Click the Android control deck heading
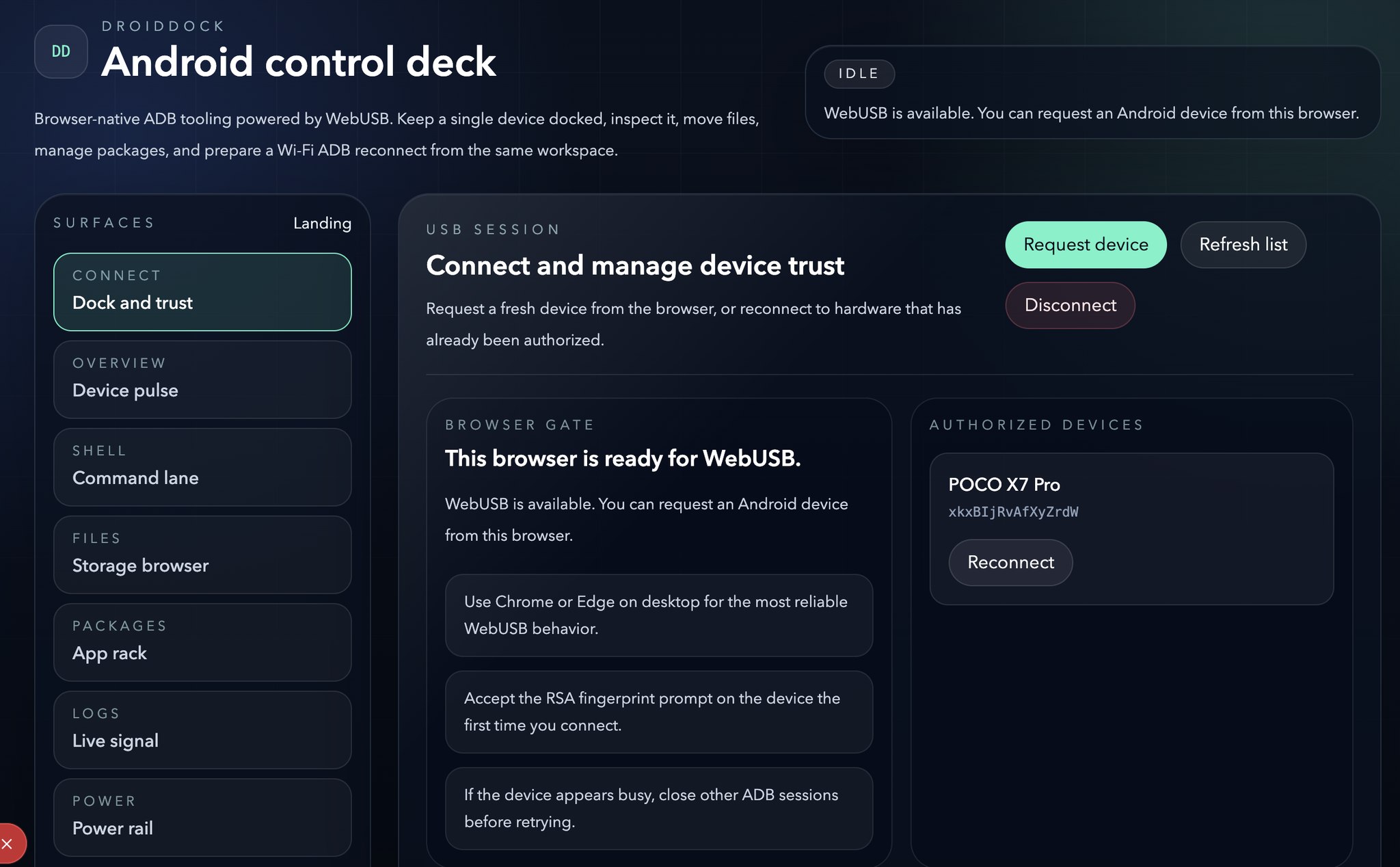1400x867 pixels. click(x=299, y=62)
